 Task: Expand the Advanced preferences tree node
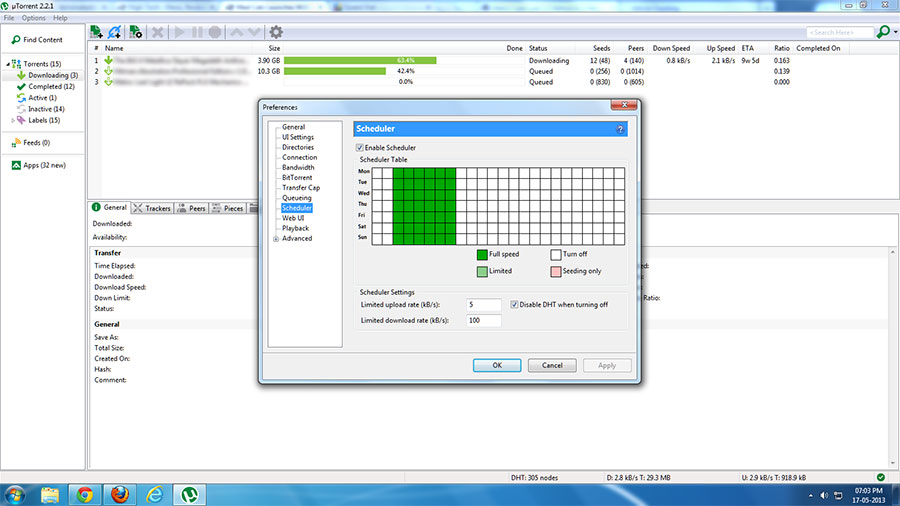275,239
